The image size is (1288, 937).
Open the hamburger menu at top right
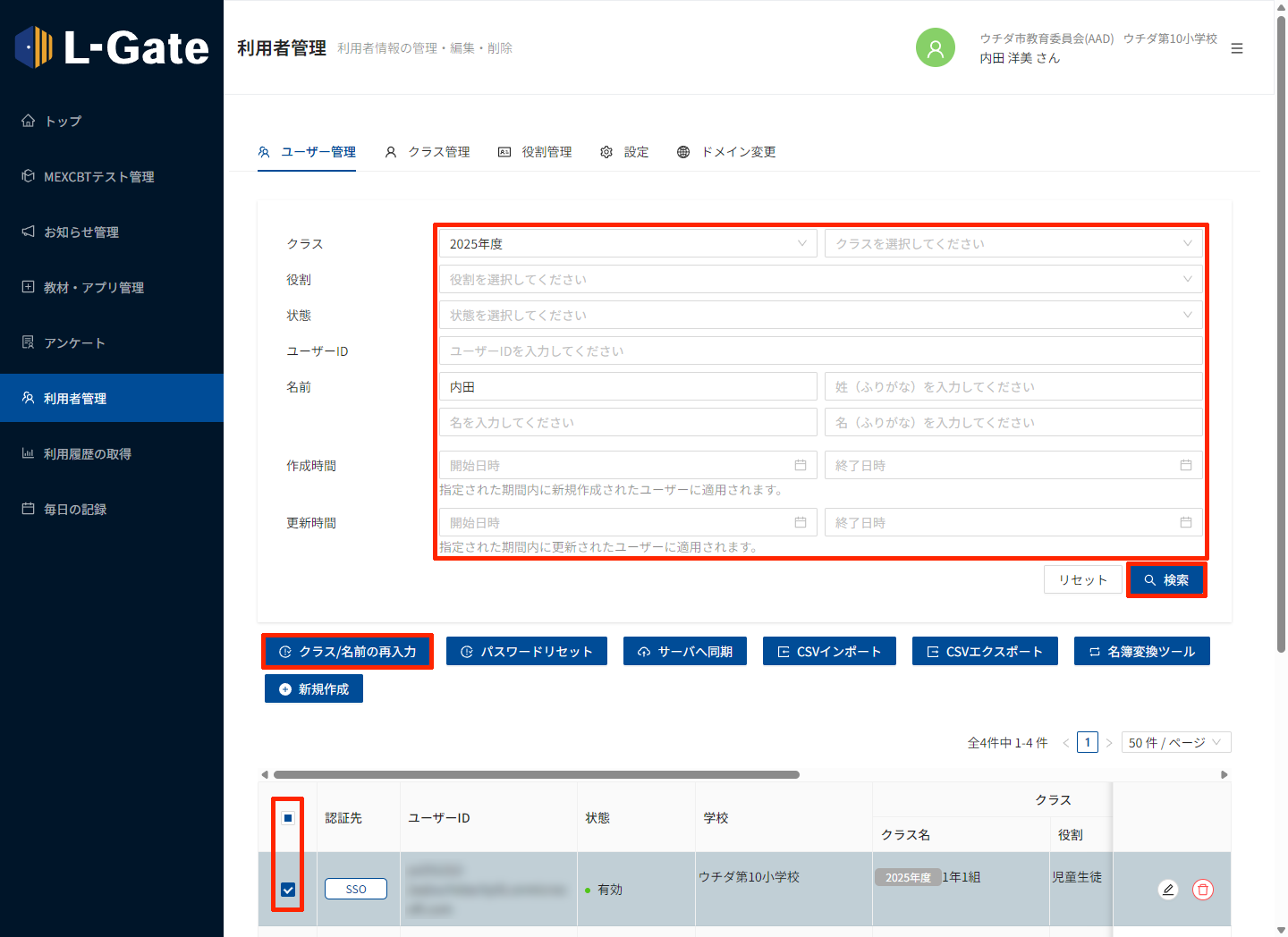point(1237,48)
